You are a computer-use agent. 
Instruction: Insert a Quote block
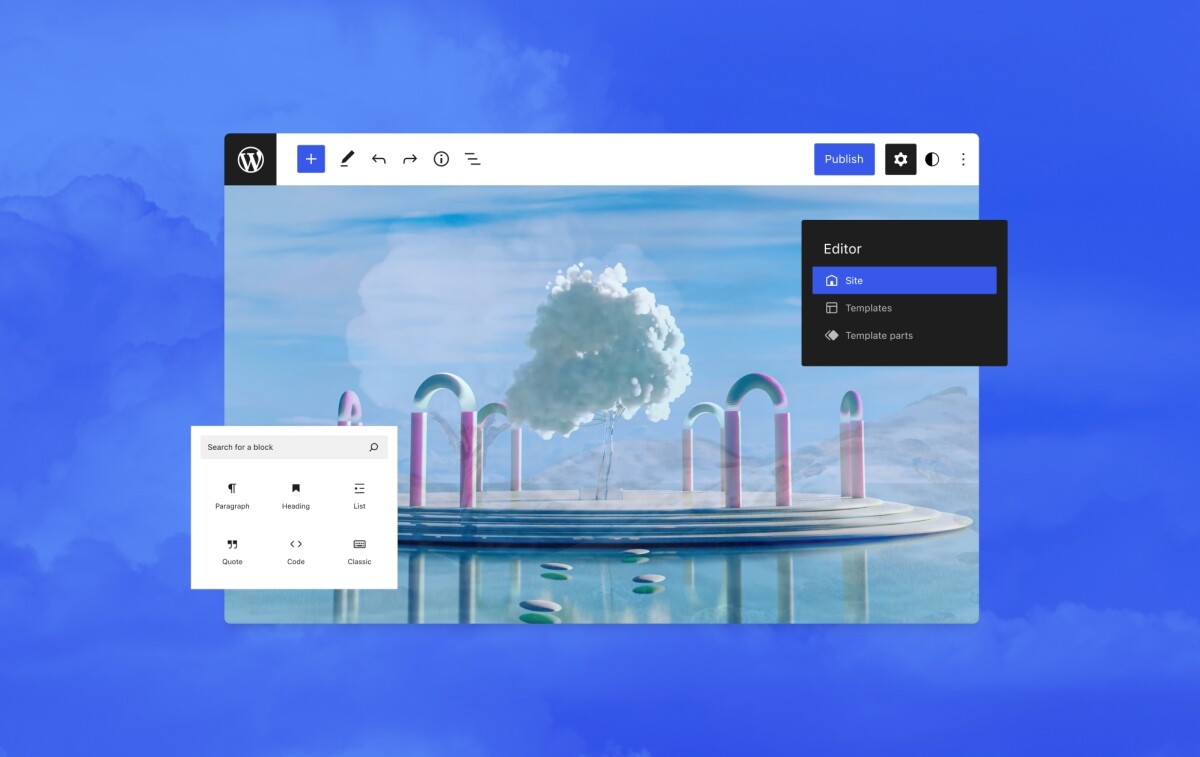click(232, 551)
